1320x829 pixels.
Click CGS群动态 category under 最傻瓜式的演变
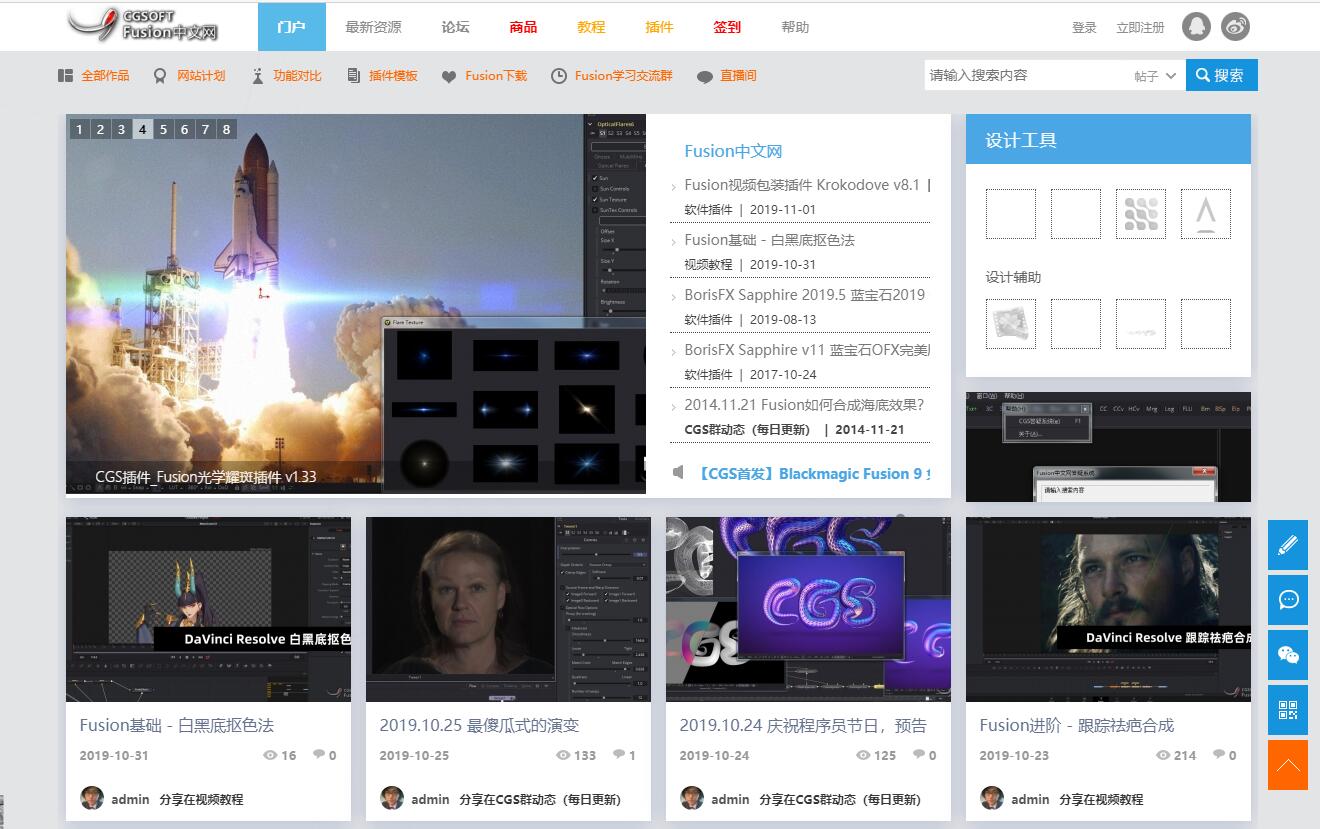click(554, 799)
